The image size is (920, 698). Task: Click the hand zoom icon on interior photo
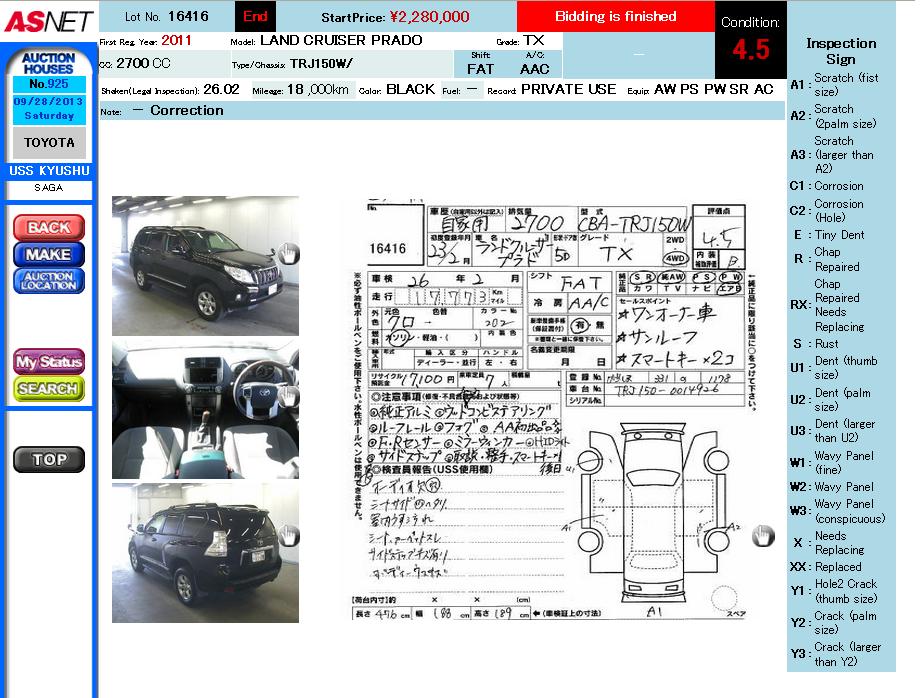click(x=288, y=396)
